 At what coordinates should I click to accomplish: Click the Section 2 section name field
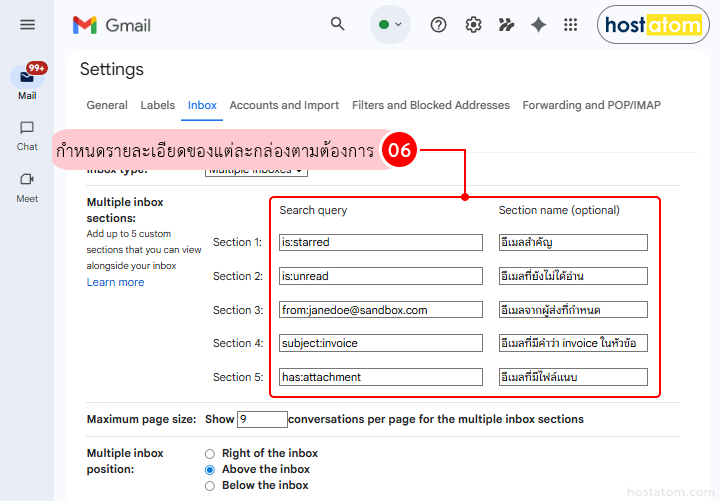pyautogui.click(x=573, y=276)
